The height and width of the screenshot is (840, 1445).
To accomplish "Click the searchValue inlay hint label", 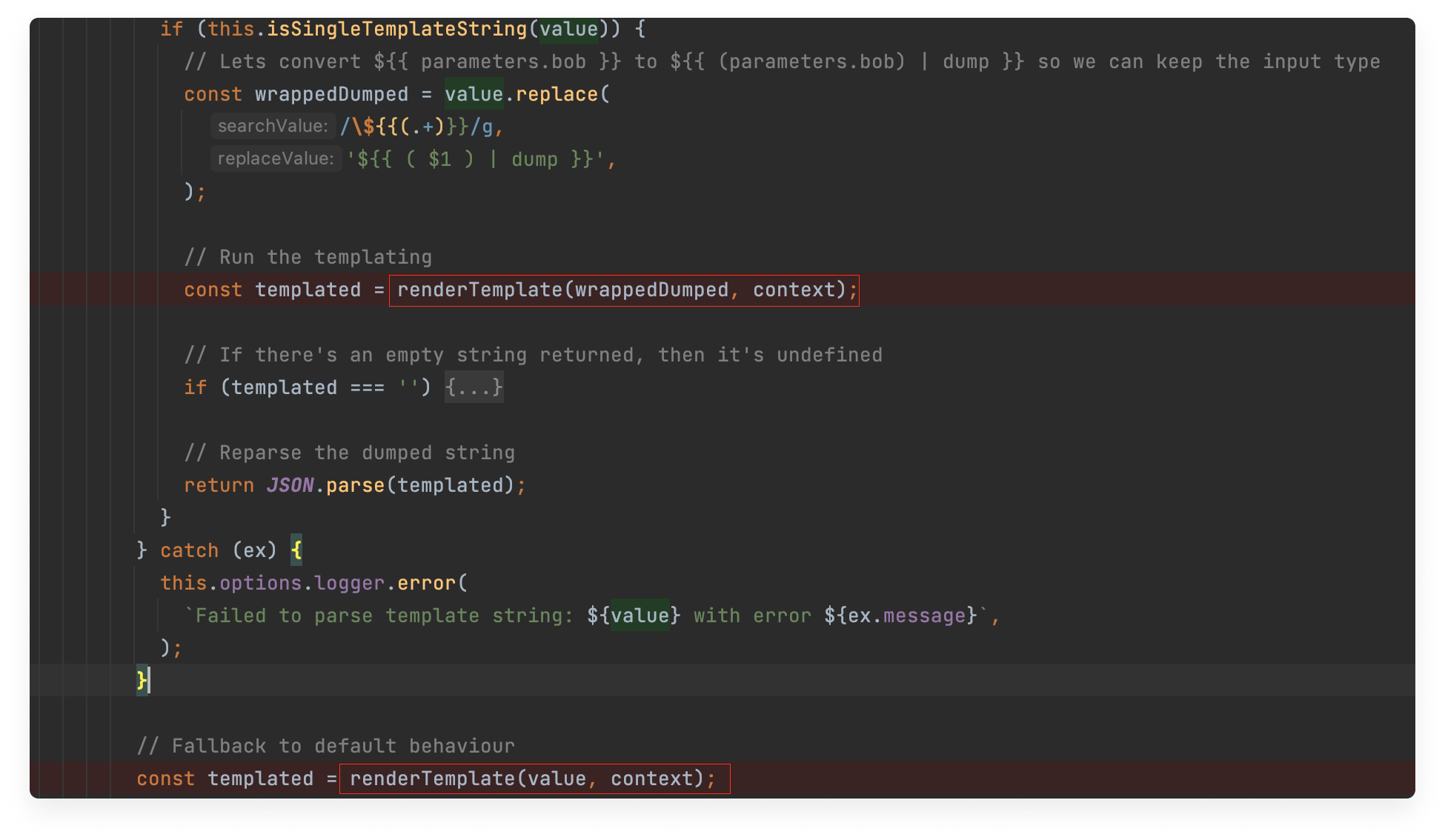I will click(x=273, y=126).
